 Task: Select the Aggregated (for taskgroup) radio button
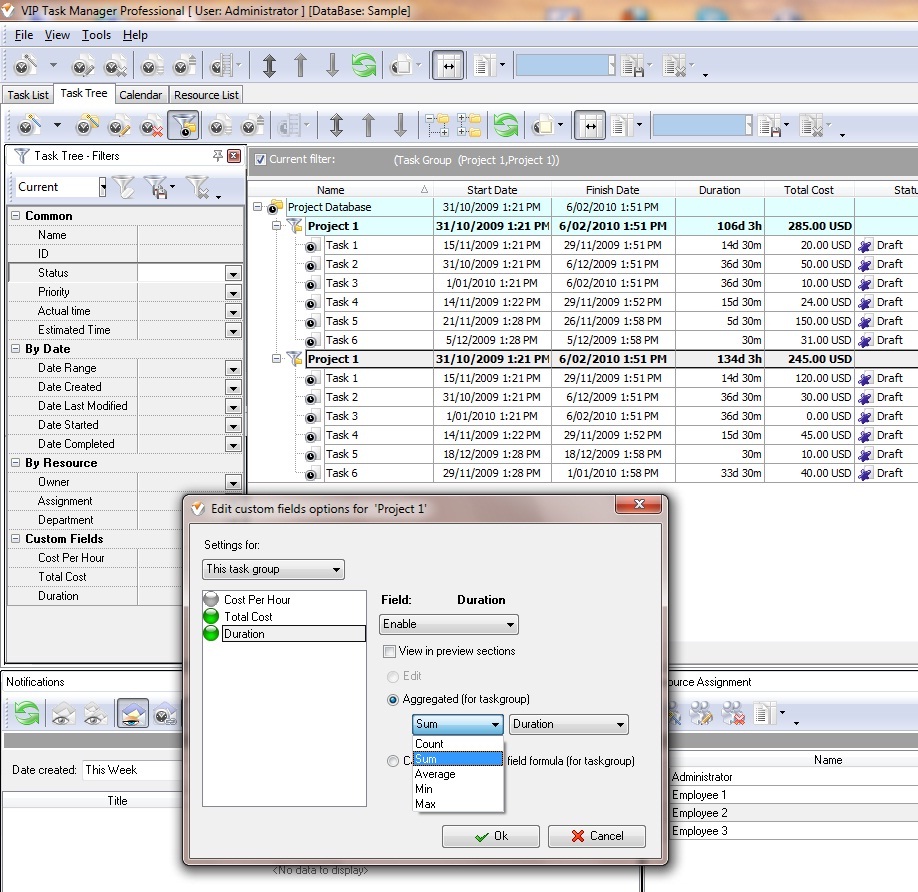coord(393,699)
